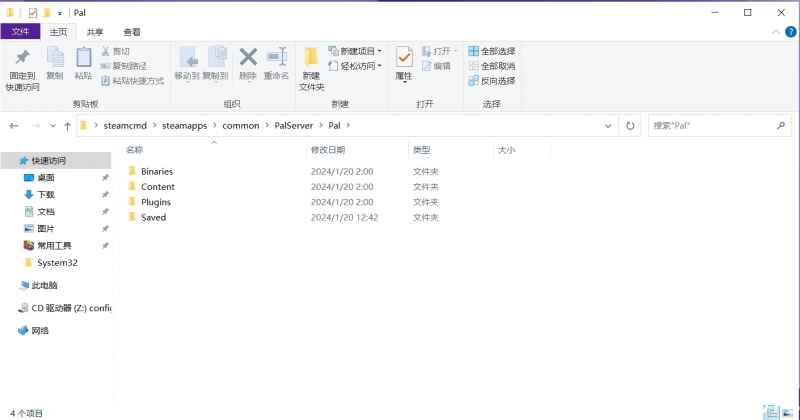Click Cut (剪切) scissors icon

(x=106, y=51)
